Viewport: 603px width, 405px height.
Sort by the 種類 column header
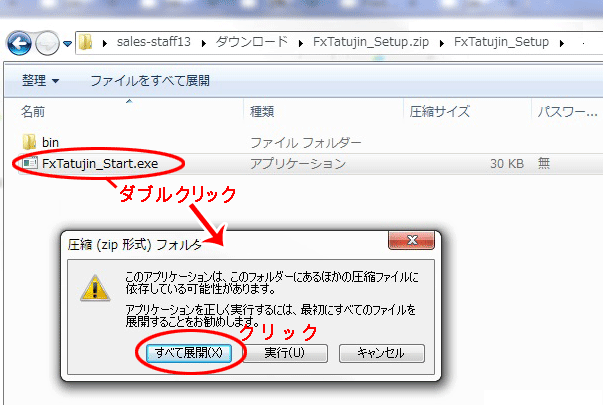point(262,112)
